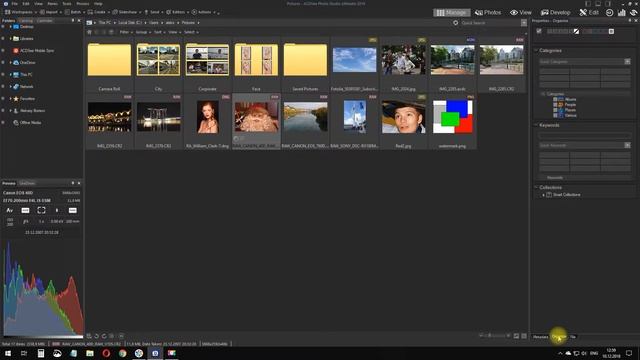The width and height of the screenshot is (640, 360).
Task: Expand This PC tree node
Action: click(x=10, y=75)
